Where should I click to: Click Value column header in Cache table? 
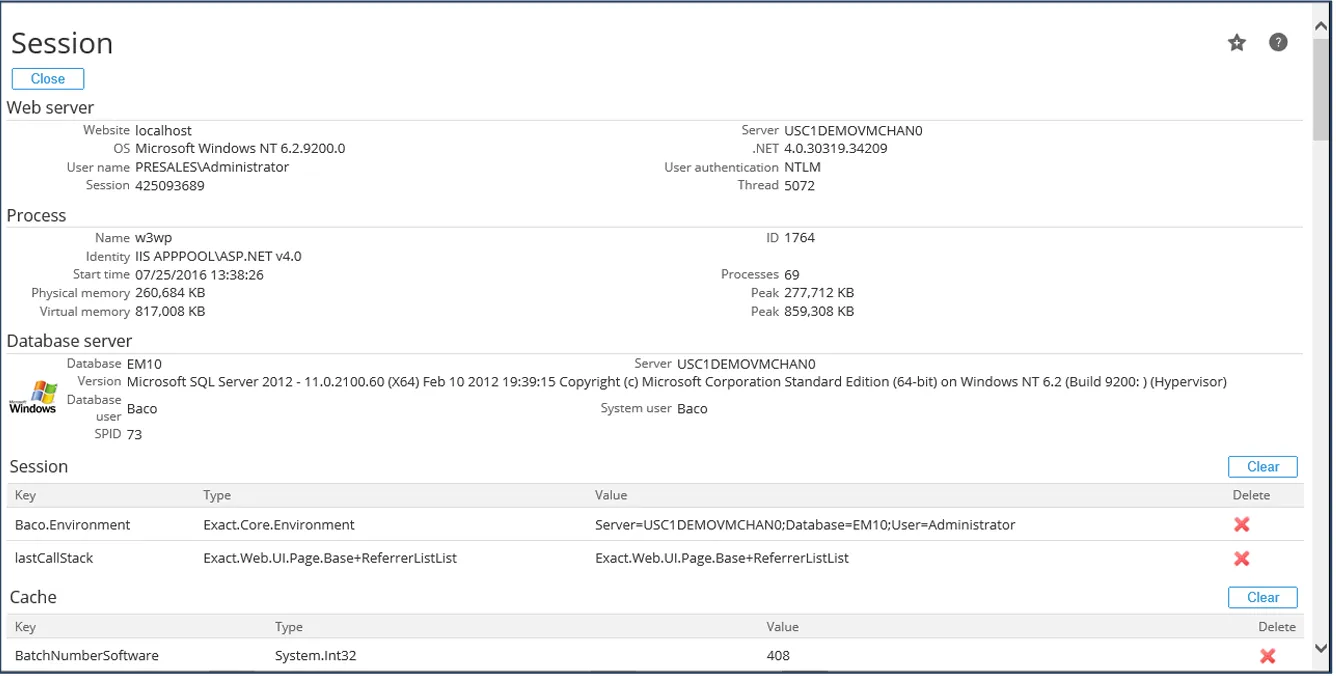pos(782,627)
